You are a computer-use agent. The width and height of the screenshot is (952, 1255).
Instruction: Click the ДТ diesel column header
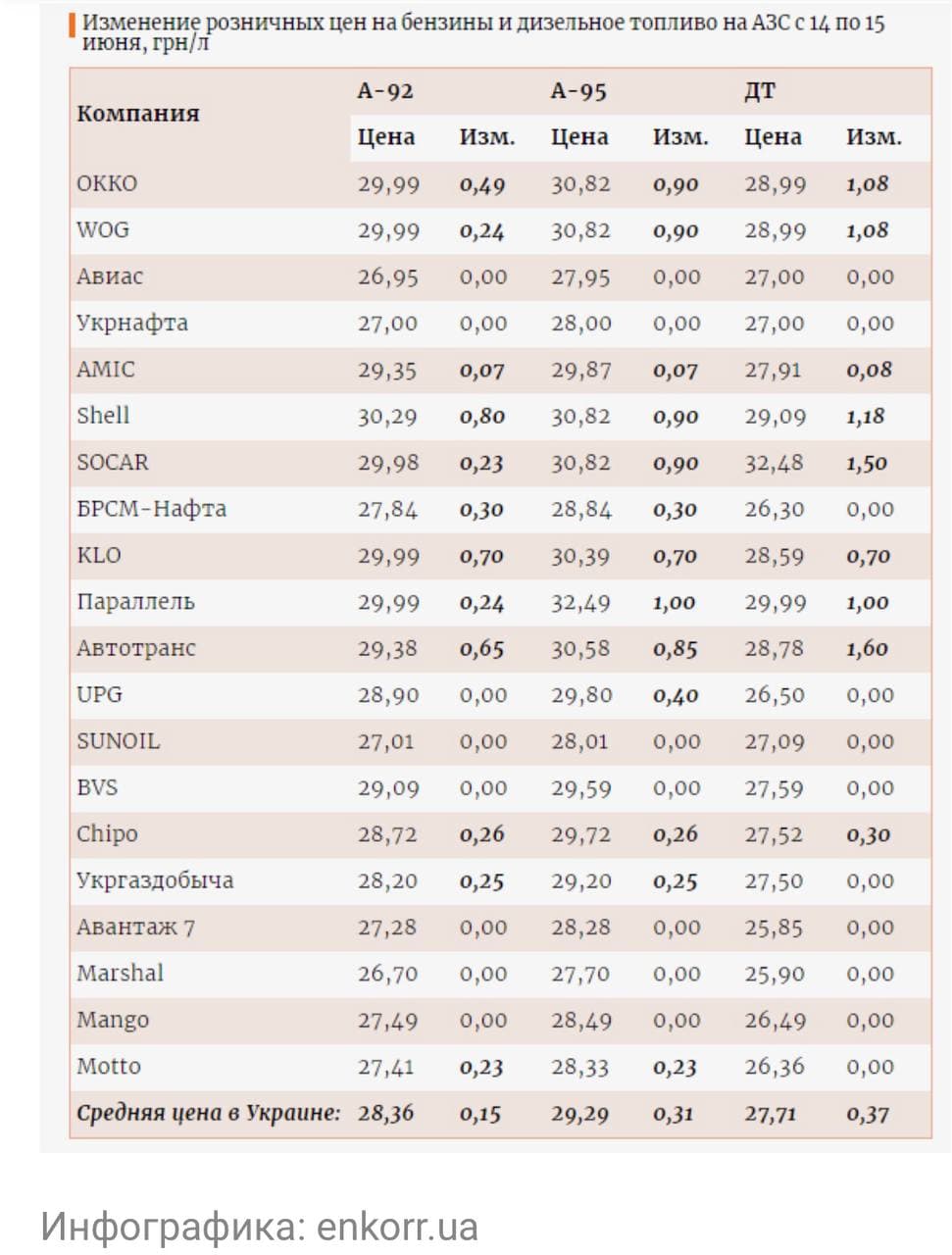(760, 91)
